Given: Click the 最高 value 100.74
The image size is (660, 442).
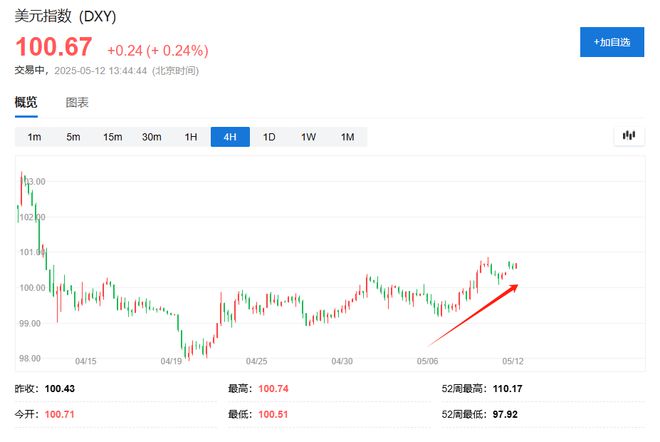Looking at the screenshot, I should pos(273,388).
